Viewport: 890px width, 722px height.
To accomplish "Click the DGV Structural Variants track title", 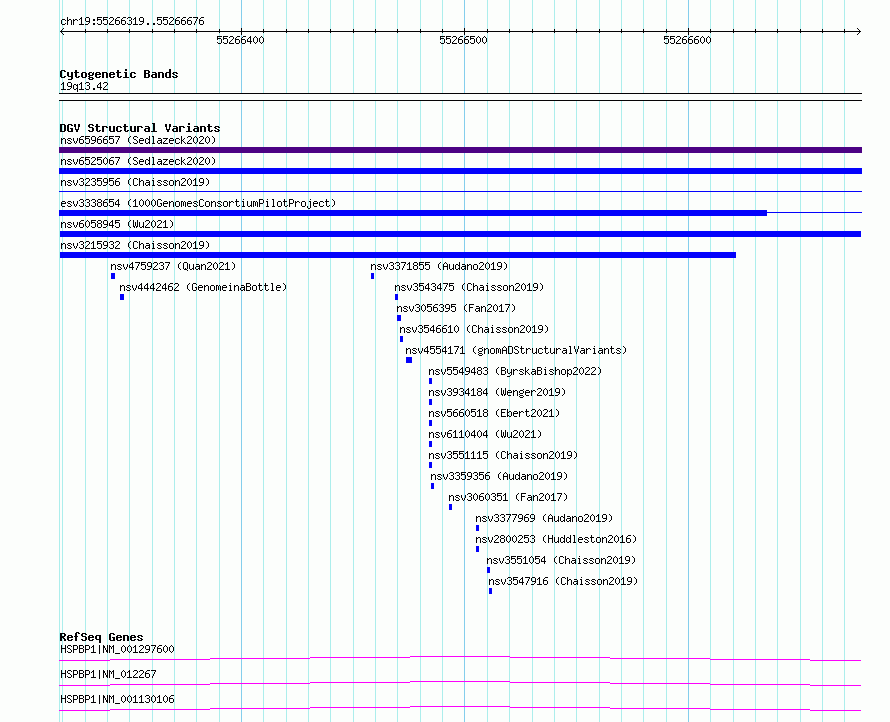I will pyautogui.click(x=140, y=128).
